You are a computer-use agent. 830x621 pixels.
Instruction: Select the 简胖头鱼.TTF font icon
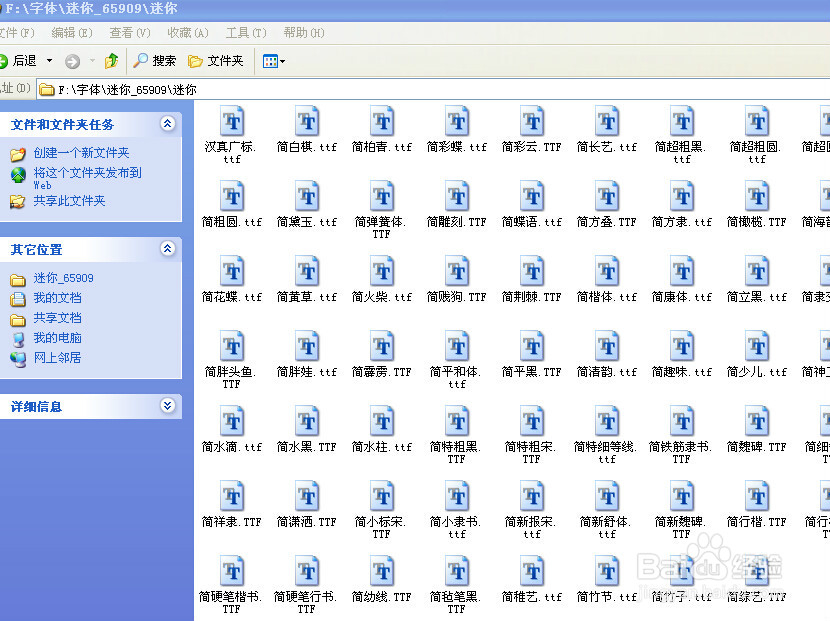pyautogui.click(x=232, y=347)
